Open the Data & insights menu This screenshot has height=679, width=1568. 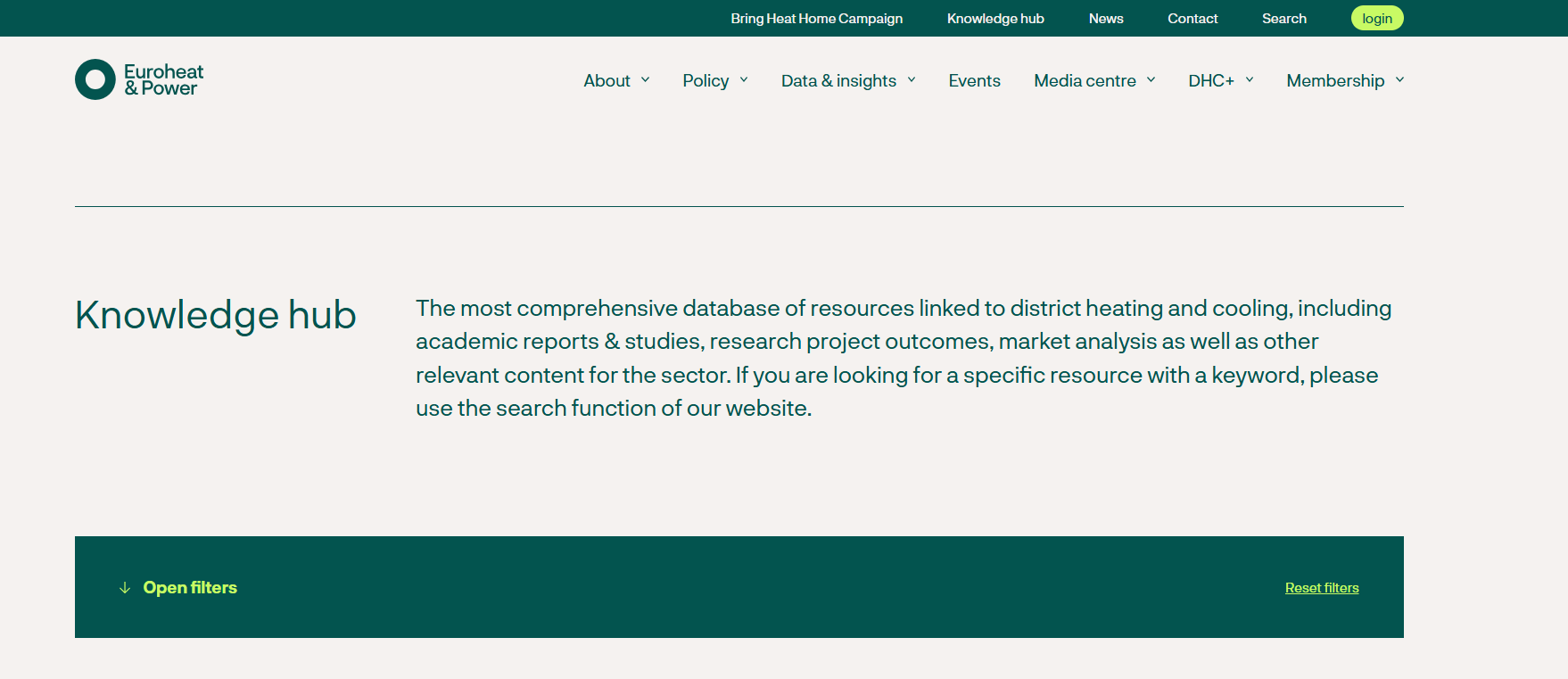pyautogui.click(x=838, y=80)
